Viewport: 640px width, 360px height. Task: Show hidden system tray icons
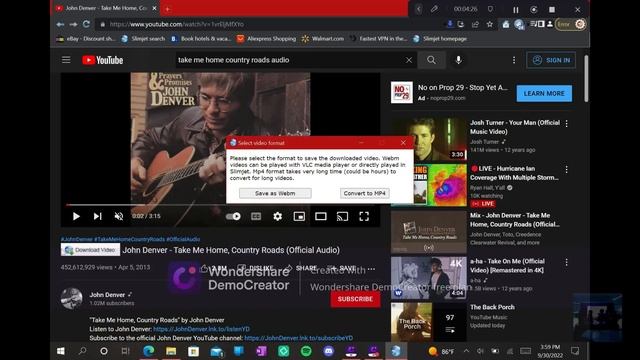point(466,351)
